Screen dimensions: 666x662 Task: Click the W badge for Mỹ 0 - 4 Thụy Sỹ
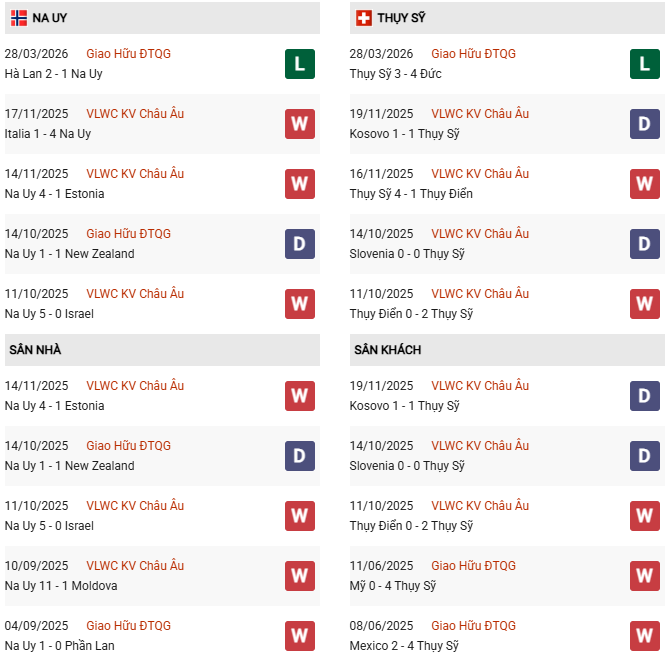coord(644,576)
